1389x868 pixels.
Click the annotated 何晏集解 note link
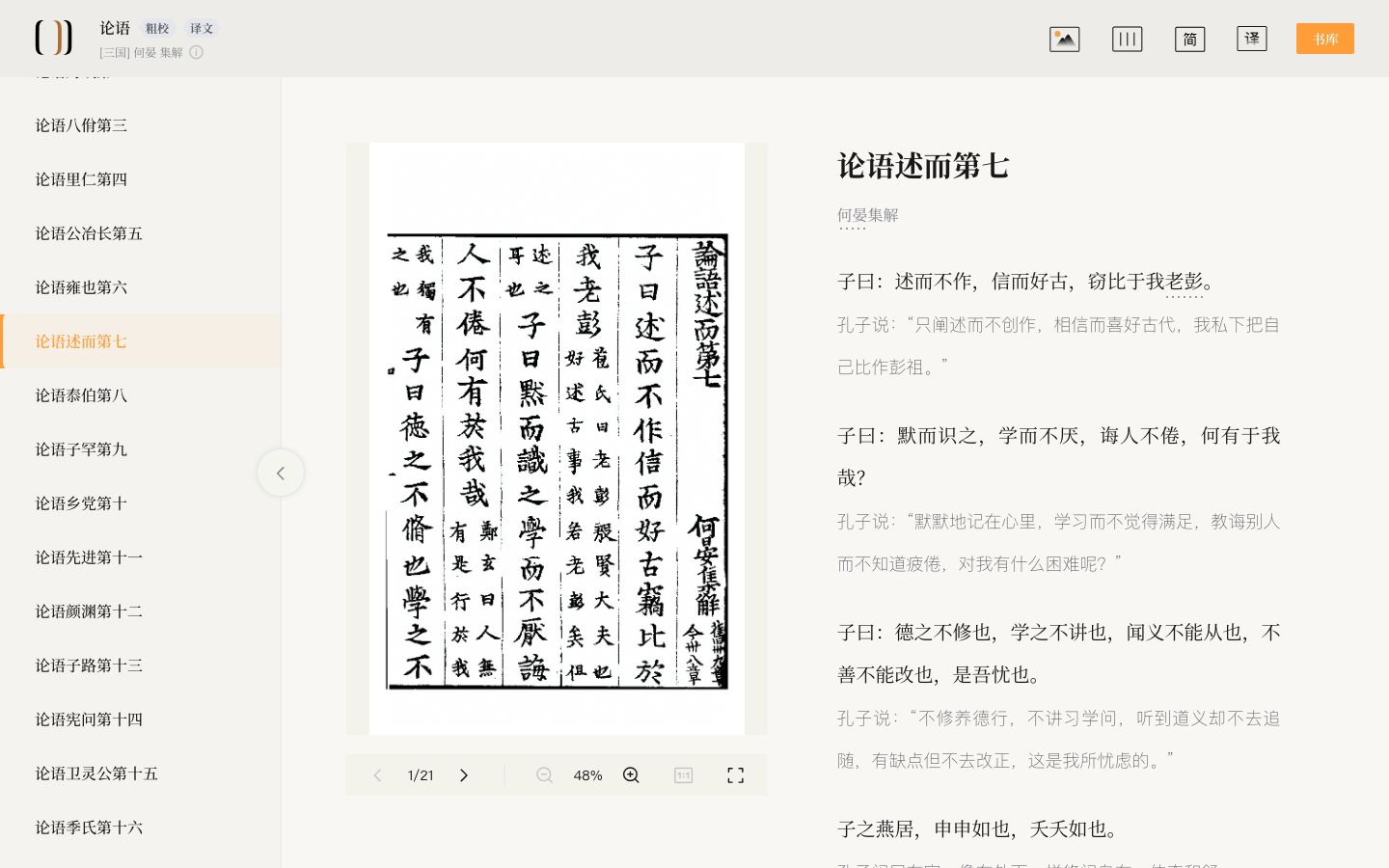click(x=868, y=215)
